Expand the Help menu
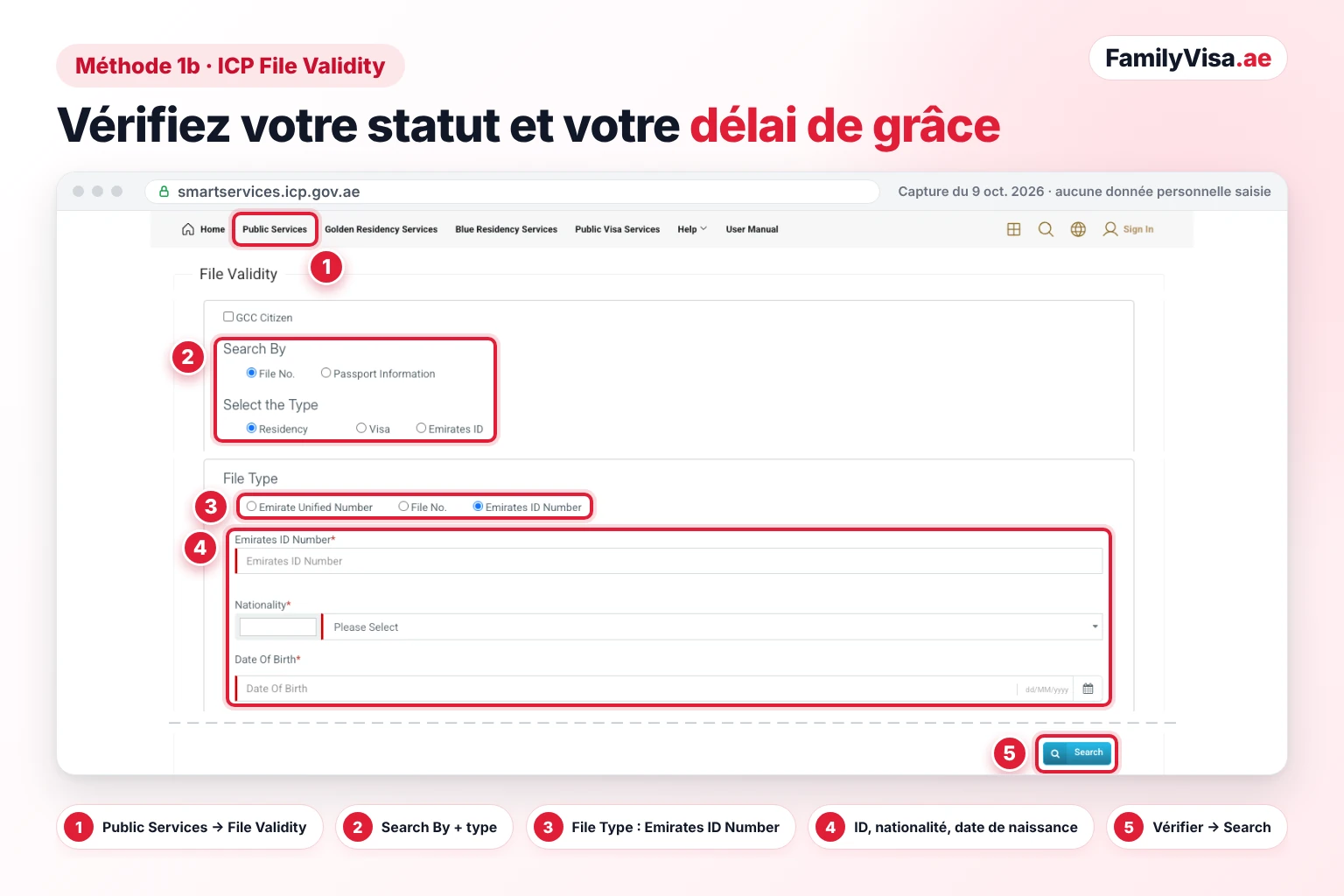 tap(691, 229)
